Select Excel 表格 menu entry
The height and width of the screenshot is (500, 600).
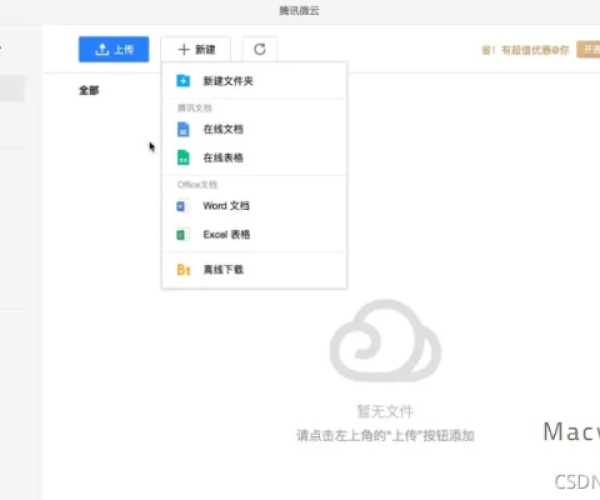254,235
